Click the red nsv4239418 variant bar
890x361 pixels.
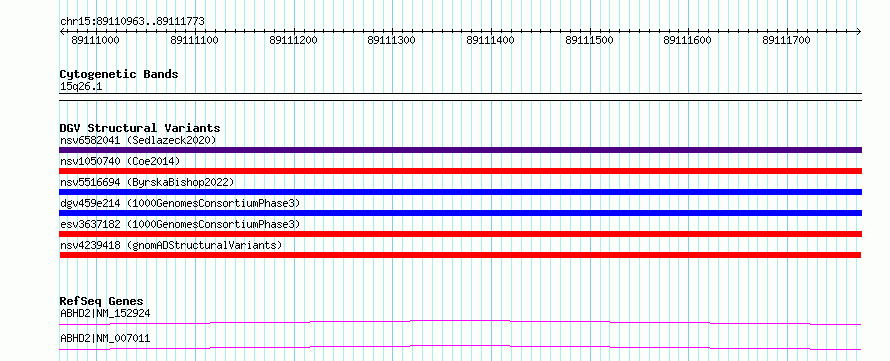(x=460, y=255)
